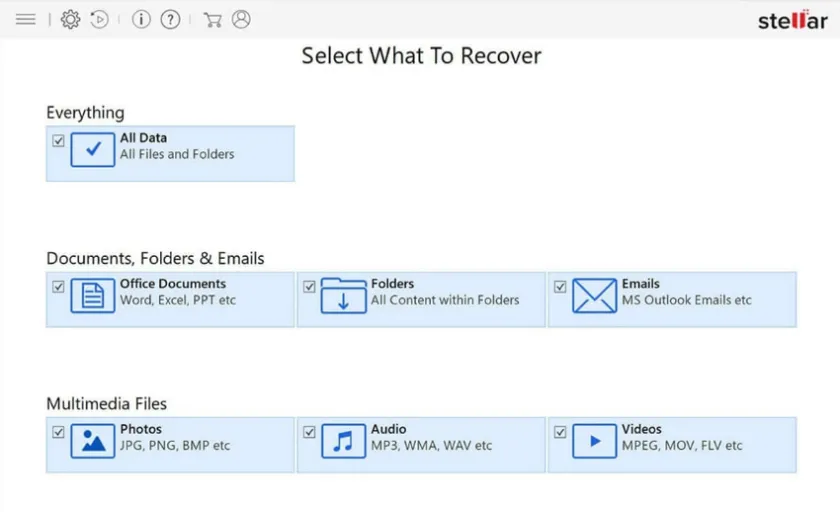The height and width of the screenshot is (512, 840).
Task: Uncheck the Photos checkbox
Action: point(58,432)
